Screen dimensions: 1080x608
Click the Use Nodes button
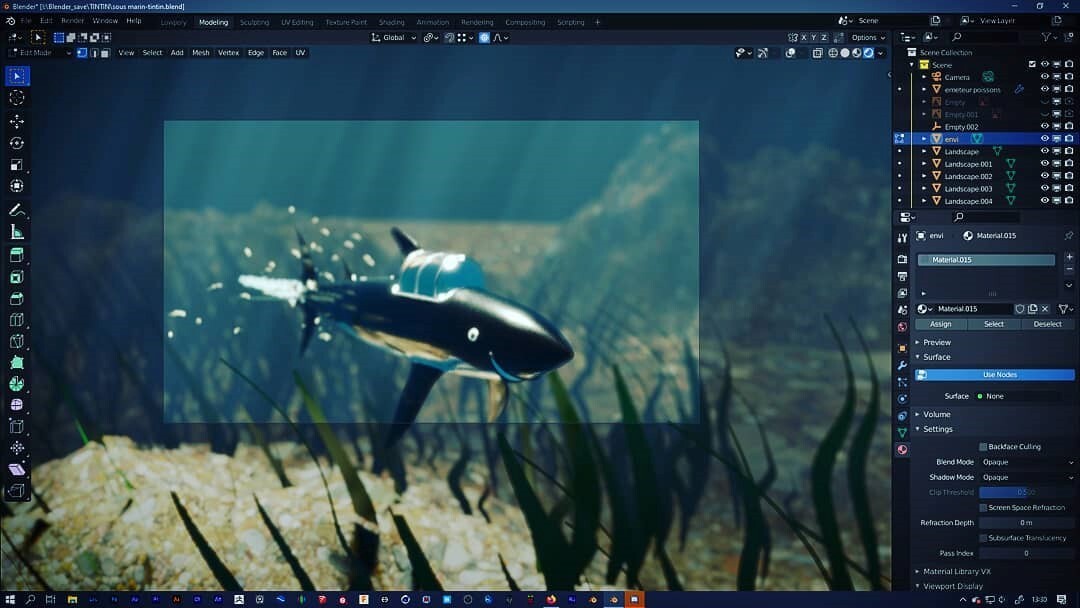[x=995, y=375]
